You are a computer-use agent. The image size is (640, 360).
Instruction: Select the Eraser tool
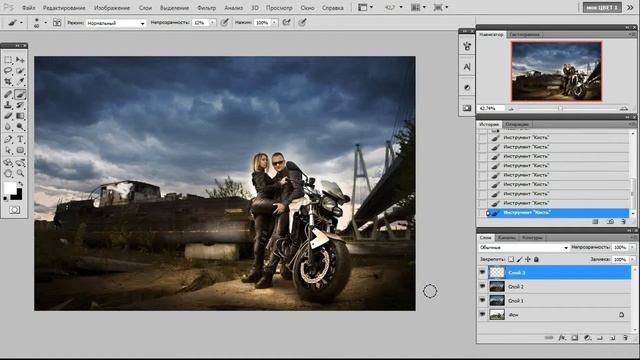click(x=8, y=116)
